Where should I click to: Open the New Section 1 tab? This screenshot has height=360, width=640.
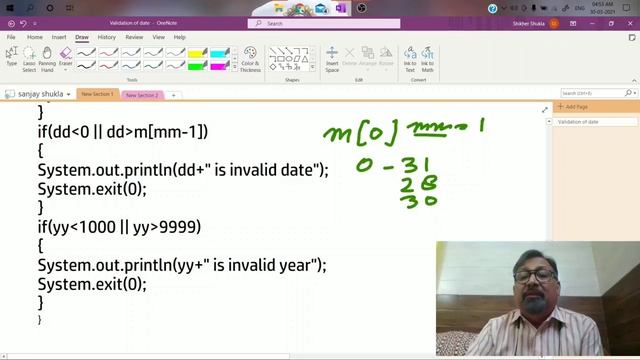click(97, 94)
